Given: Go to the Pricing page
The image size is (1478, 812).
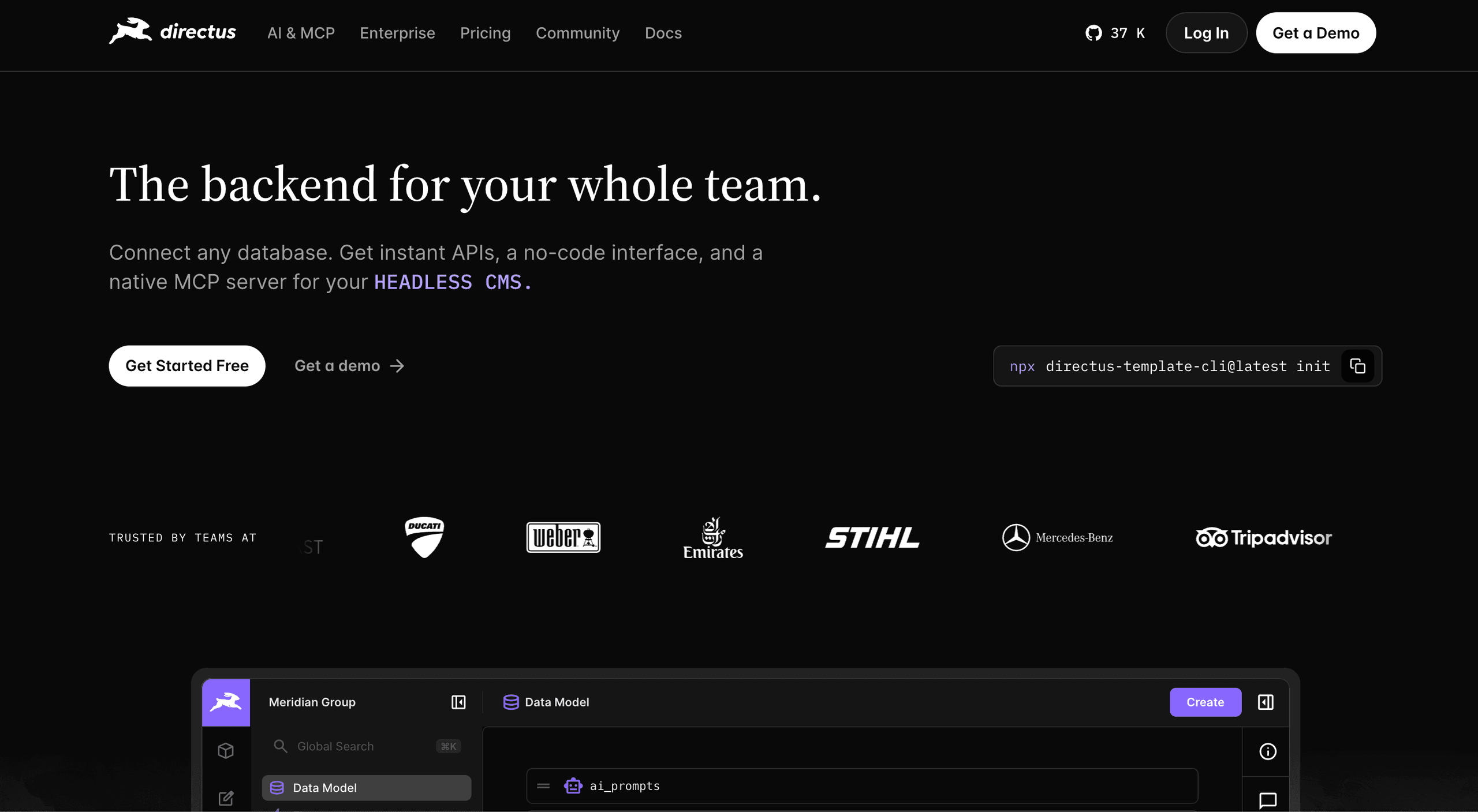Looking at the screenshot, I should (485, 33).
